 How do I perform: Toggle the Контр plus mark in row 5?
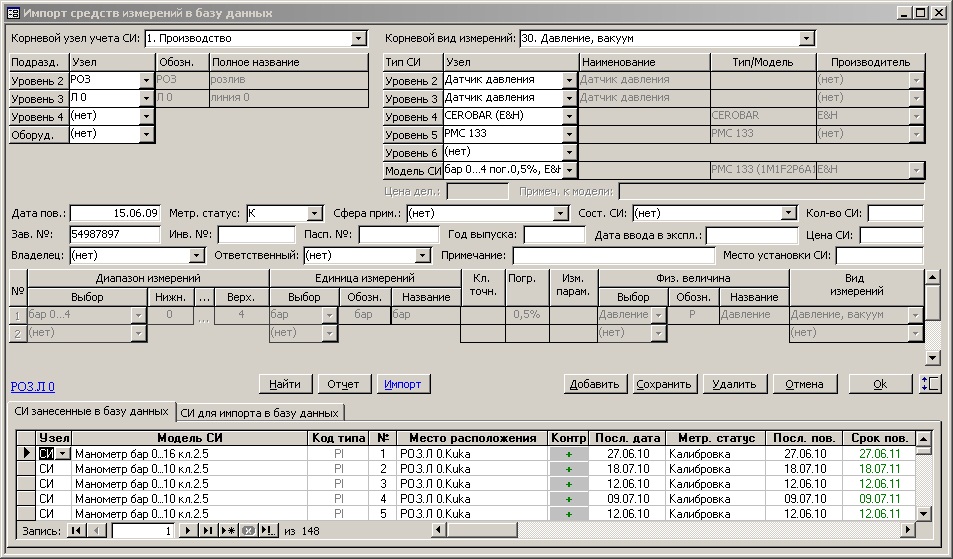(x=568, y=514)
